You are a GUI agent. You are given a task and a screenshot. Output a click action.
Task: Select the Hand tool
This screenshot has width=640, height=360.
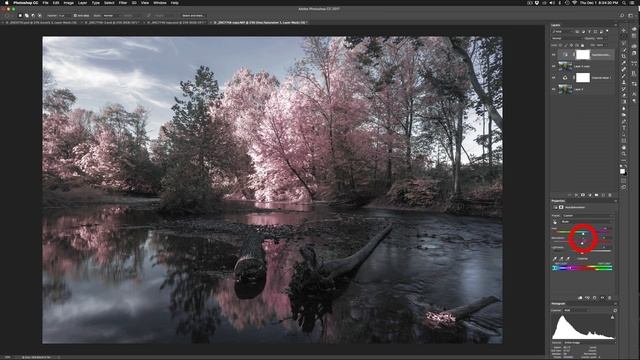624,147
